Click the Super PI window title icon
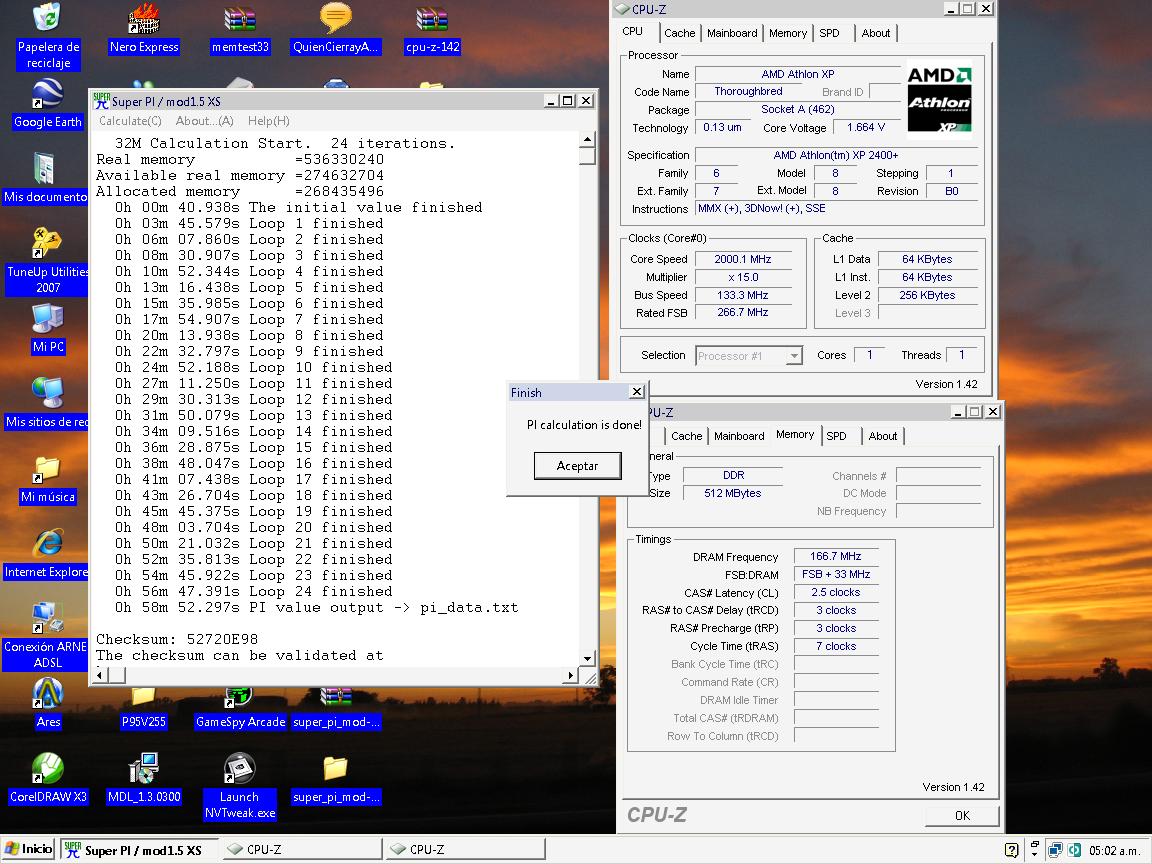 pos(101,101)
